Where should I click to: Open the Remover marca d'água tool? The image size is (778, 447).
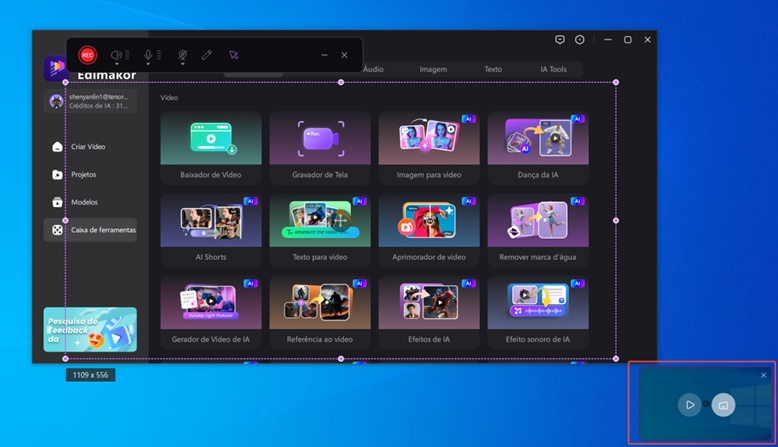coord(538,228)
